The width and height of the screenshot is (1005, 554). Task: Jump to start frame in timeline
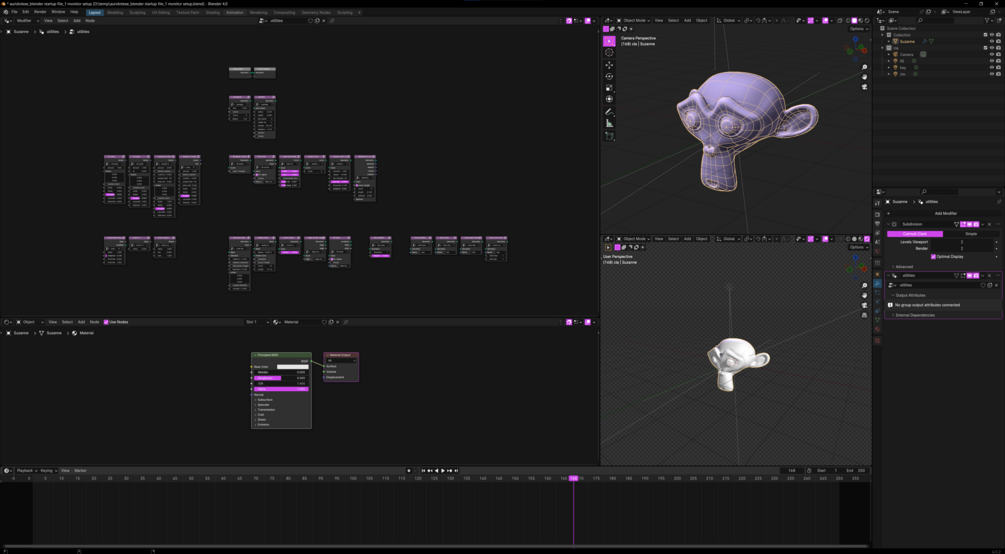[423, 471]
